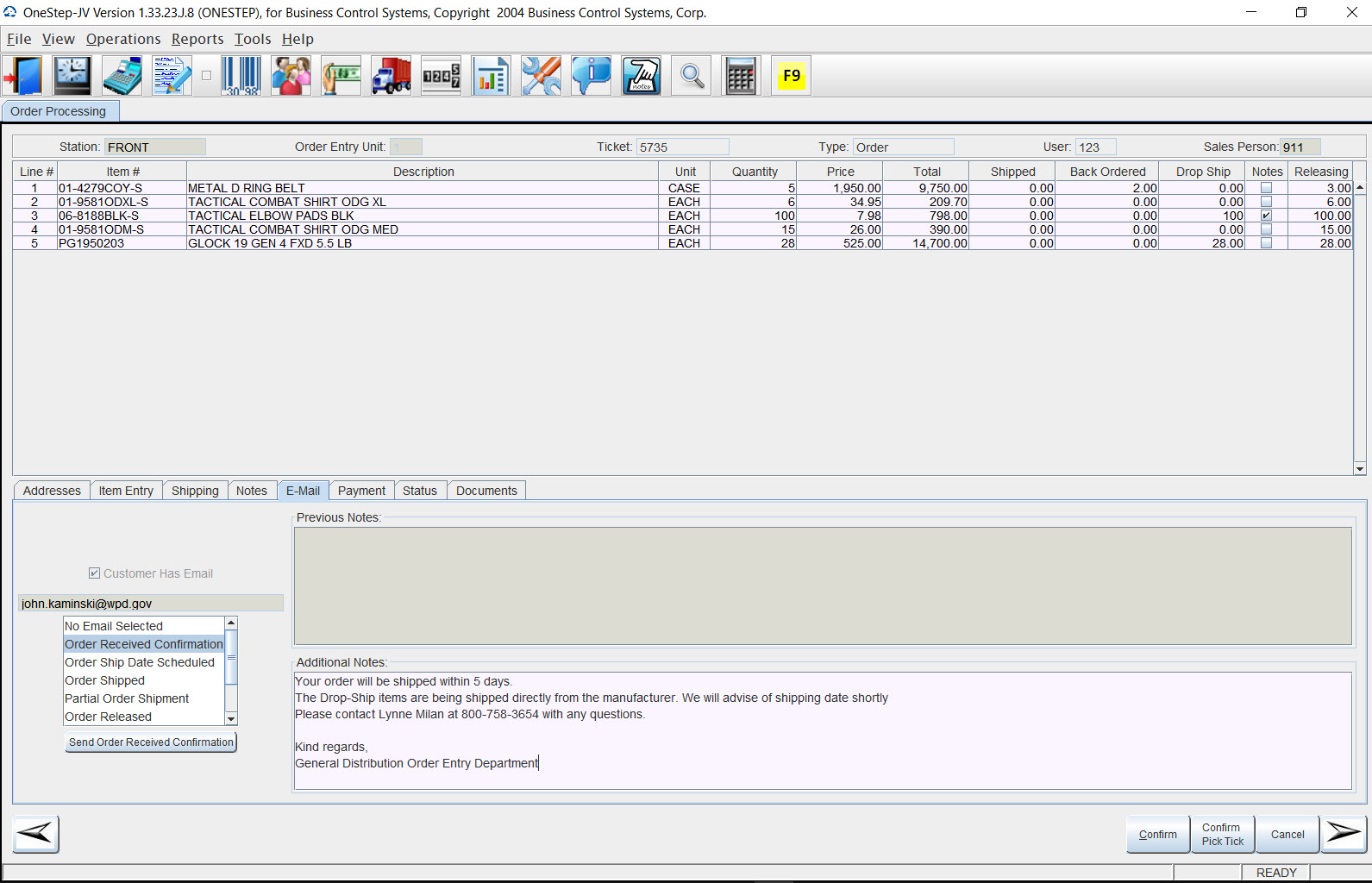Image resolution: width=1372 pixels, height=883 pixels.
Task: Click the wrench and screwdriver tools icon
Action: [x=541, y=76]
